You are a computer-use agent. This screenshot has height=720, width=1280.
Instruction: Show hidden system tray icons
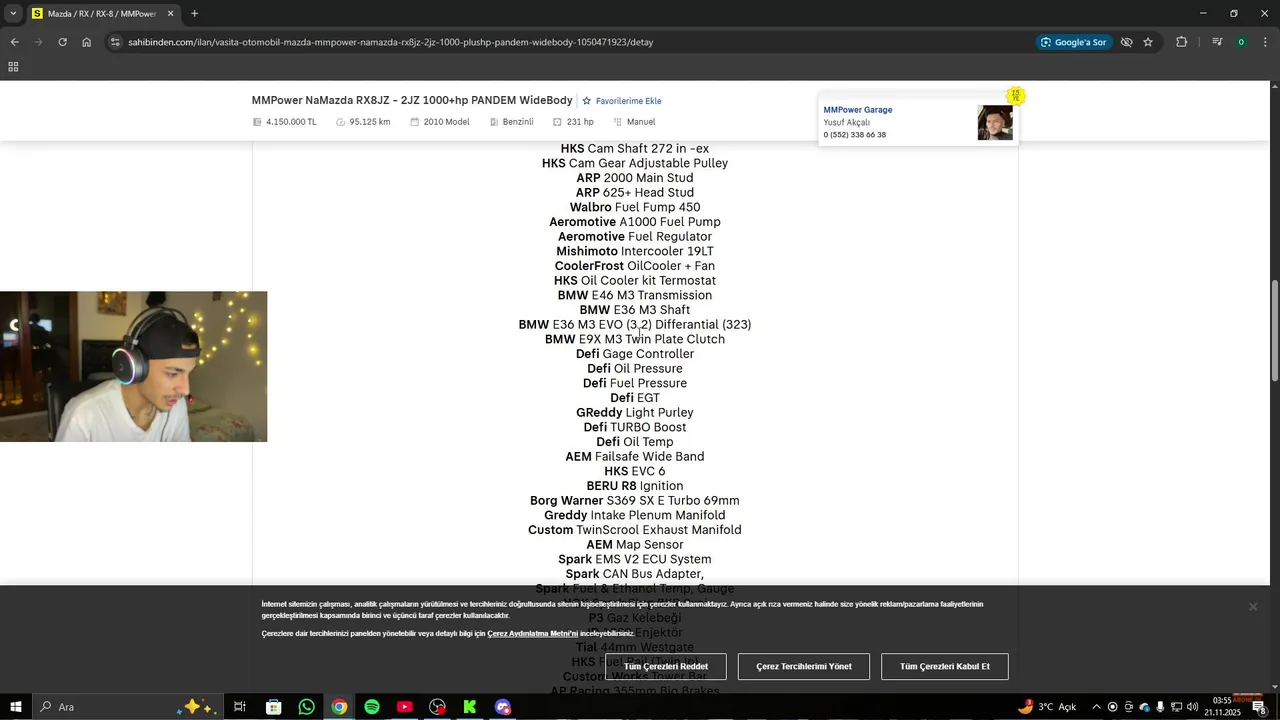point(1096,707)
